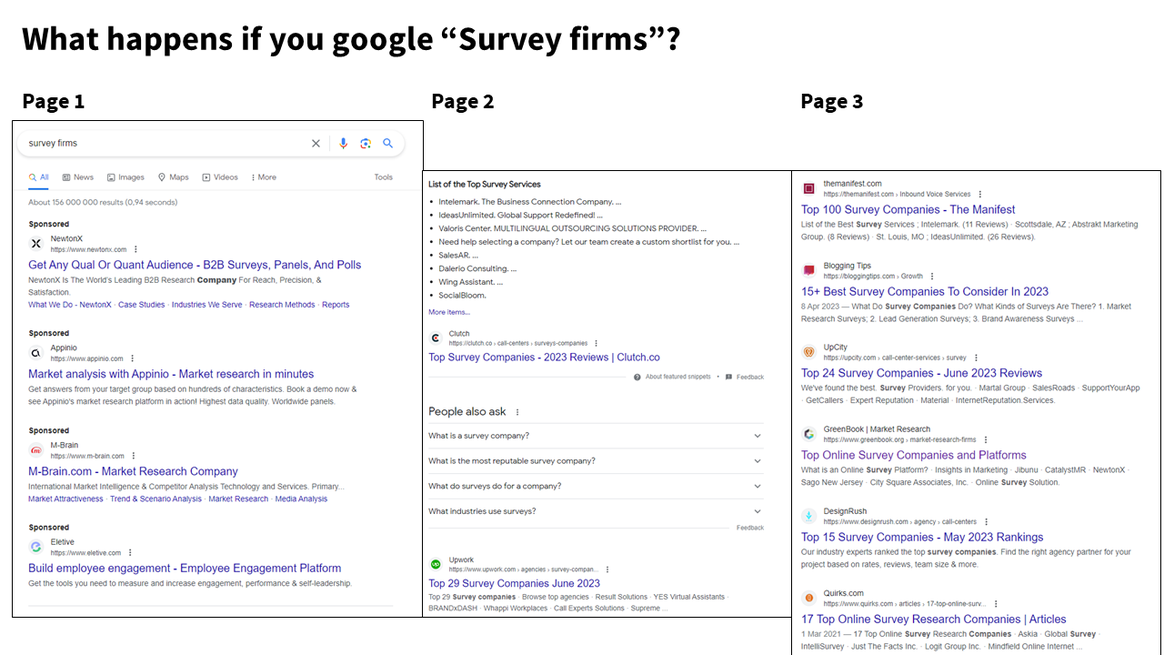
Task: Click "More items..." under the survey services list
Action: [448, 312]
